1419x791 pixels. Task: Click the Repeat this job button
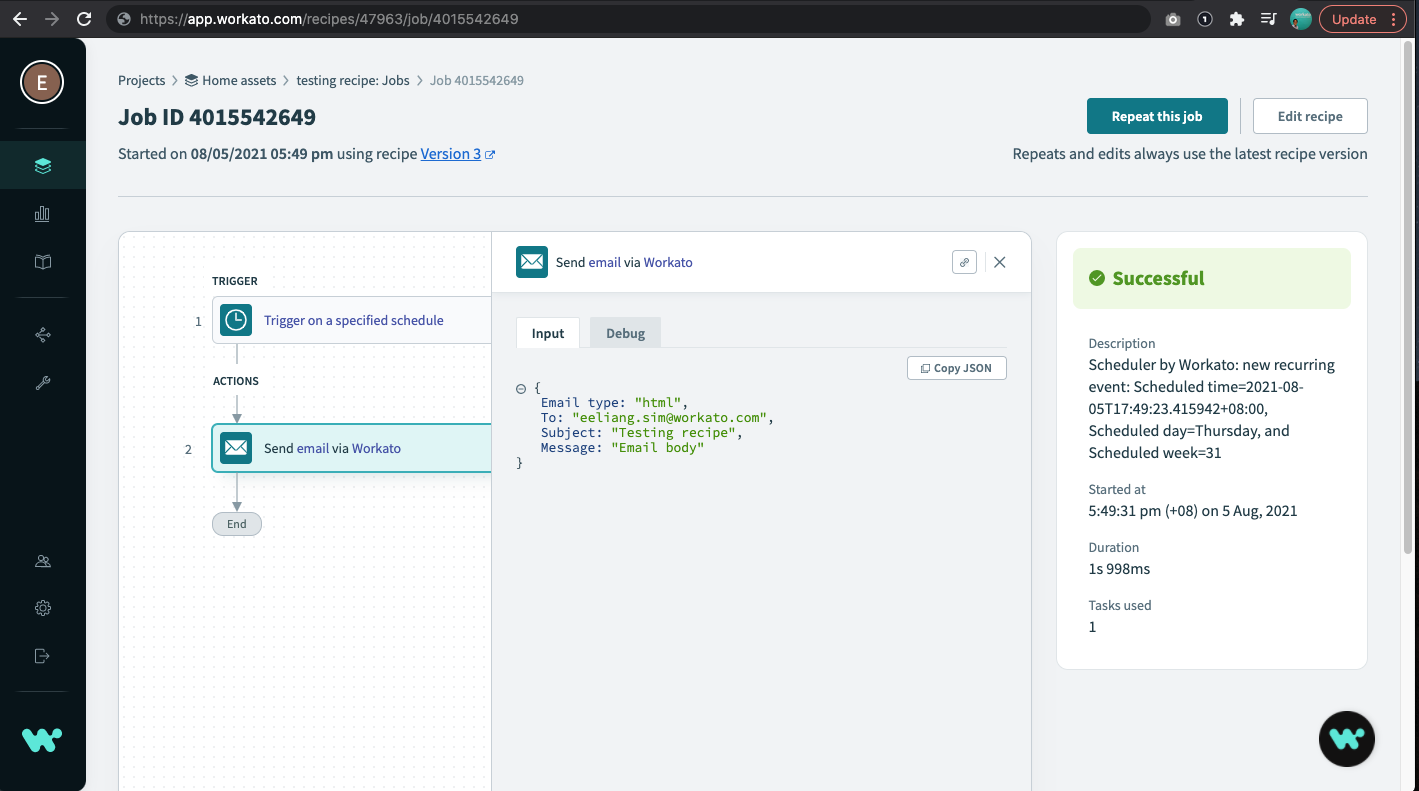click(1157, 116)
